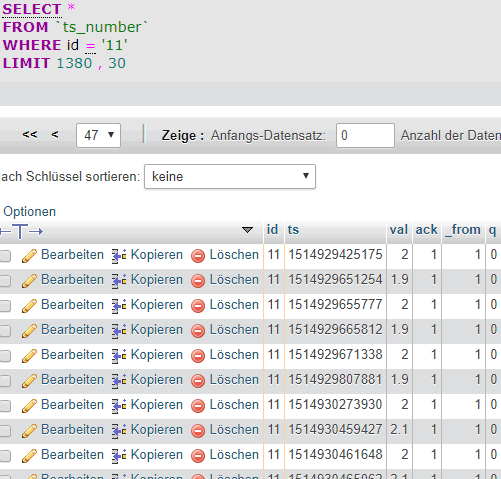Click copy icon for row 1514930273930

119,406
